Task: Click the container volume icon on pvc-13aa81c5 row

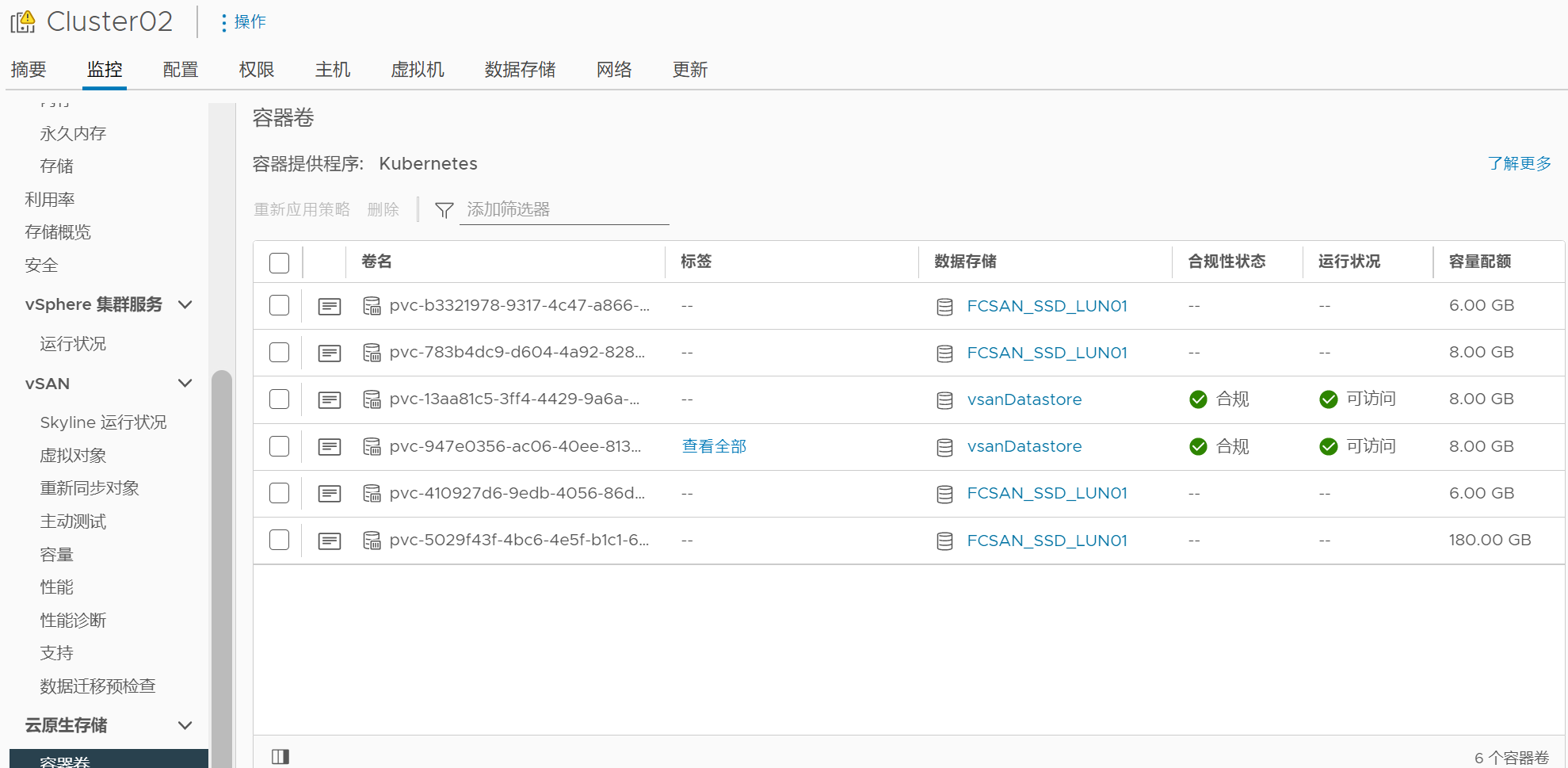Action: click(x=372, y=399)
